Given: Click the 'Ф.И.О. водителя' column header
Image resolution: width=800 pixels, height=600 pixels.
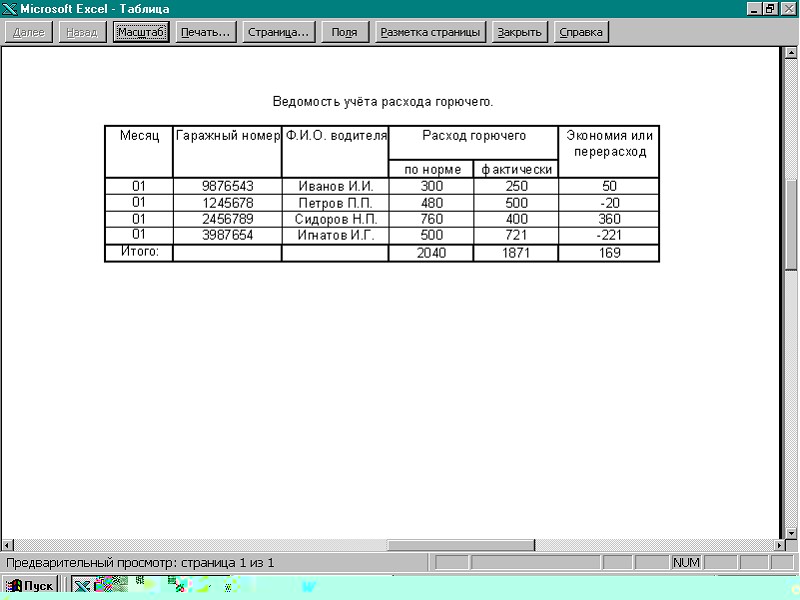Looking at the screenshot, I should pyautogui.click(x=336, y=136).
